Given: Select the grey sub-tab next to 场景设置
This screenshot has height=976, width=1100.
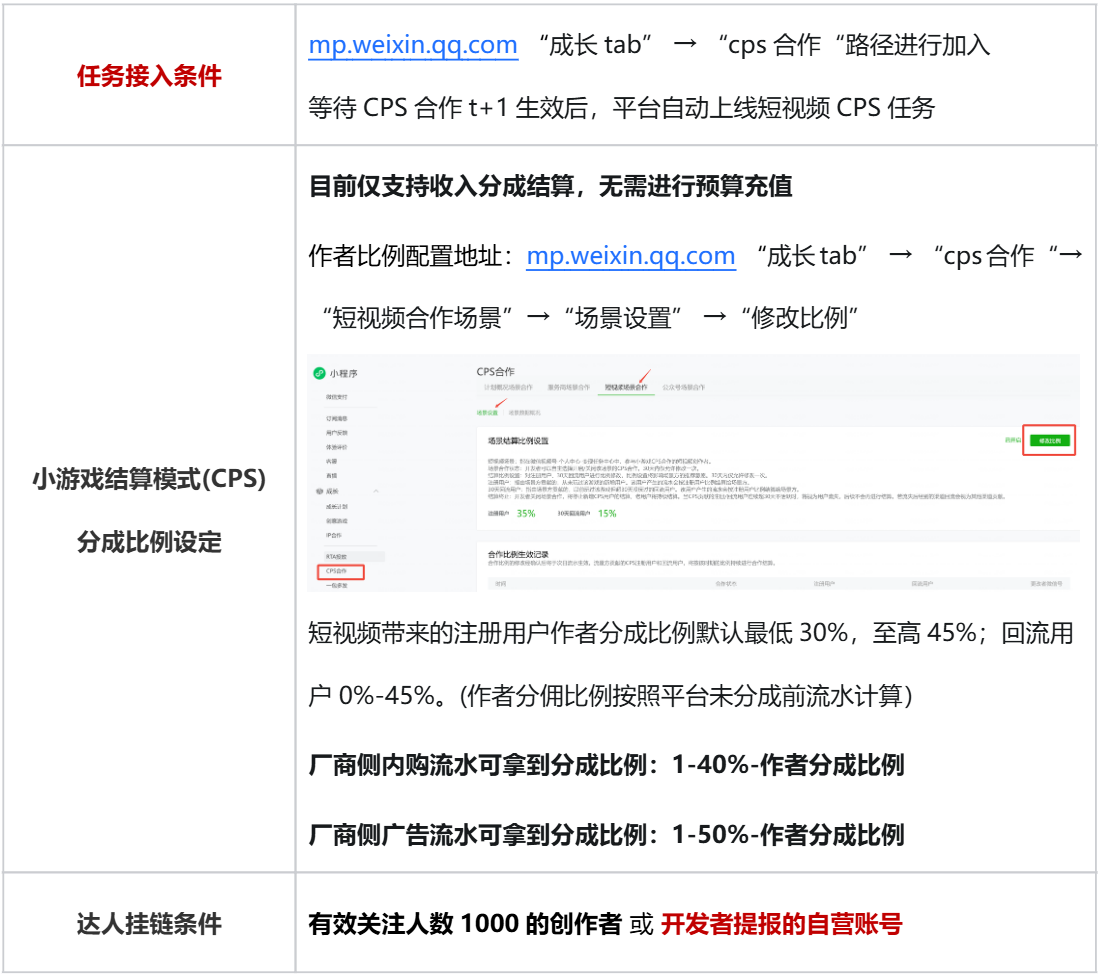Looking at the screenshot, I should [524, 413].
